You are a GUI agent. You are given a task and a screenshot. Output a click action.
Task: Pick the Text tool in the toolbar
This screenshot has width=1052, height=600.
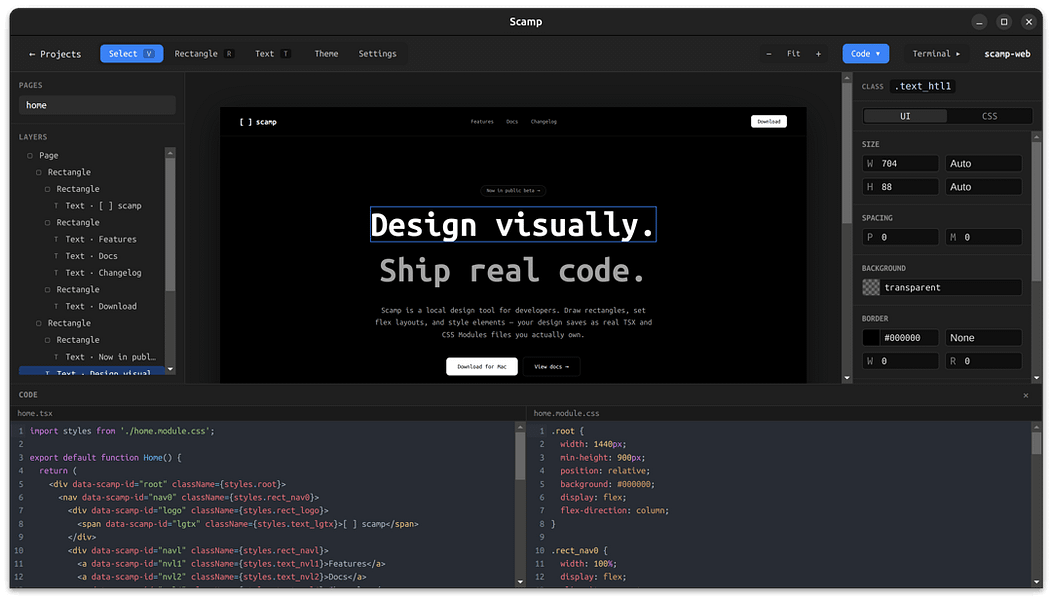[x=272, y=54]
